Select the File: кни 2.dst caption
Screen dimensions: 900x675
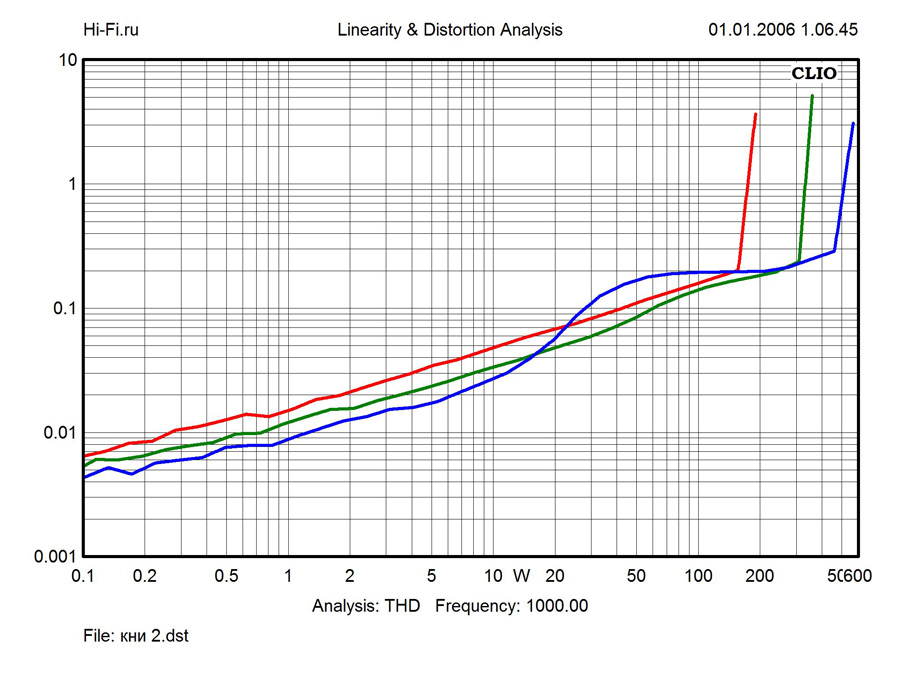coord(136,636)
